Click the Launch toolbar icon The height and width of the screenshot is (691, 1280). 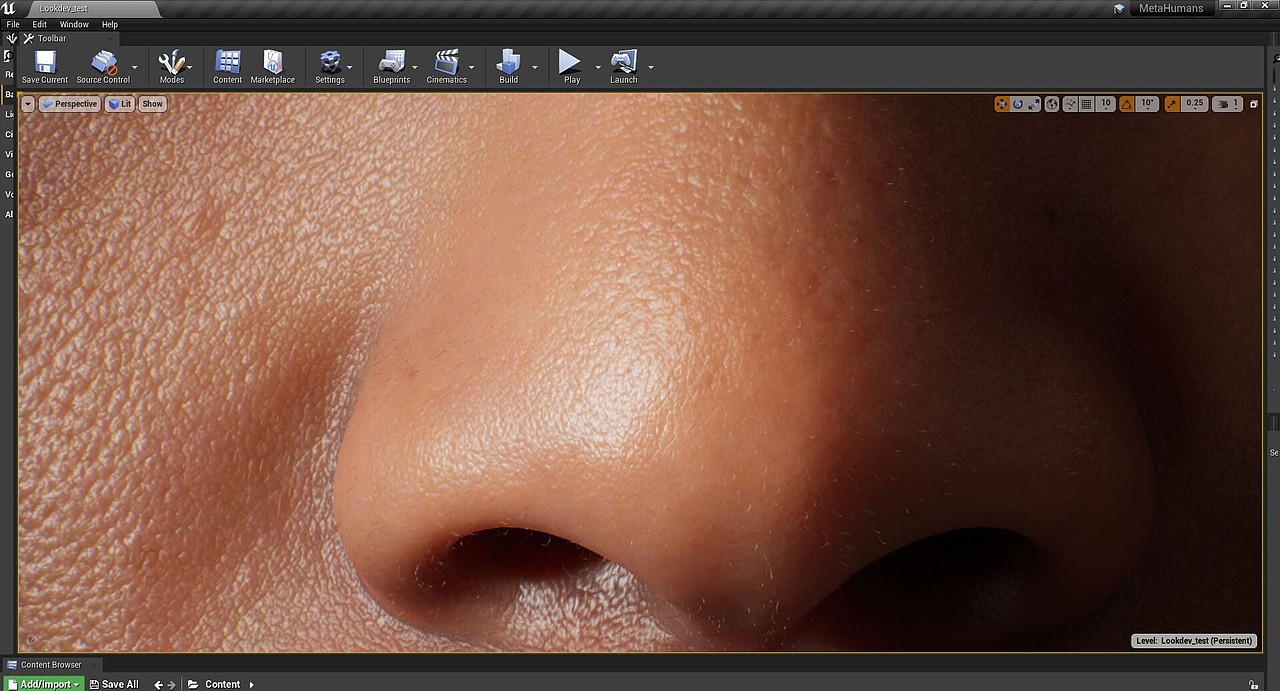(x=623, y=67)
